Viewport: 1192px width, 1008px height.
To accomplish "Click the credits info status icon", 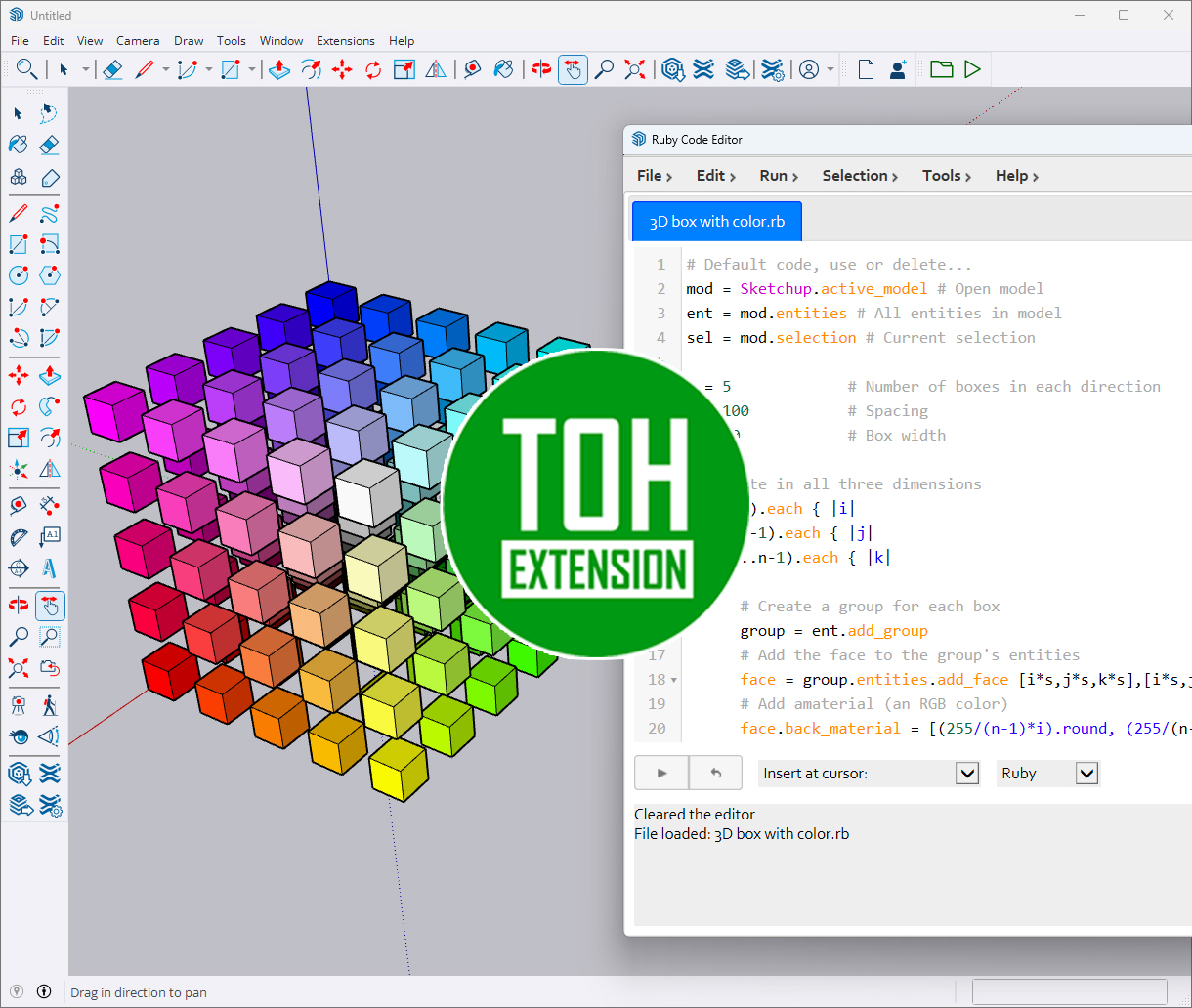I will click(x=44, y=992).
